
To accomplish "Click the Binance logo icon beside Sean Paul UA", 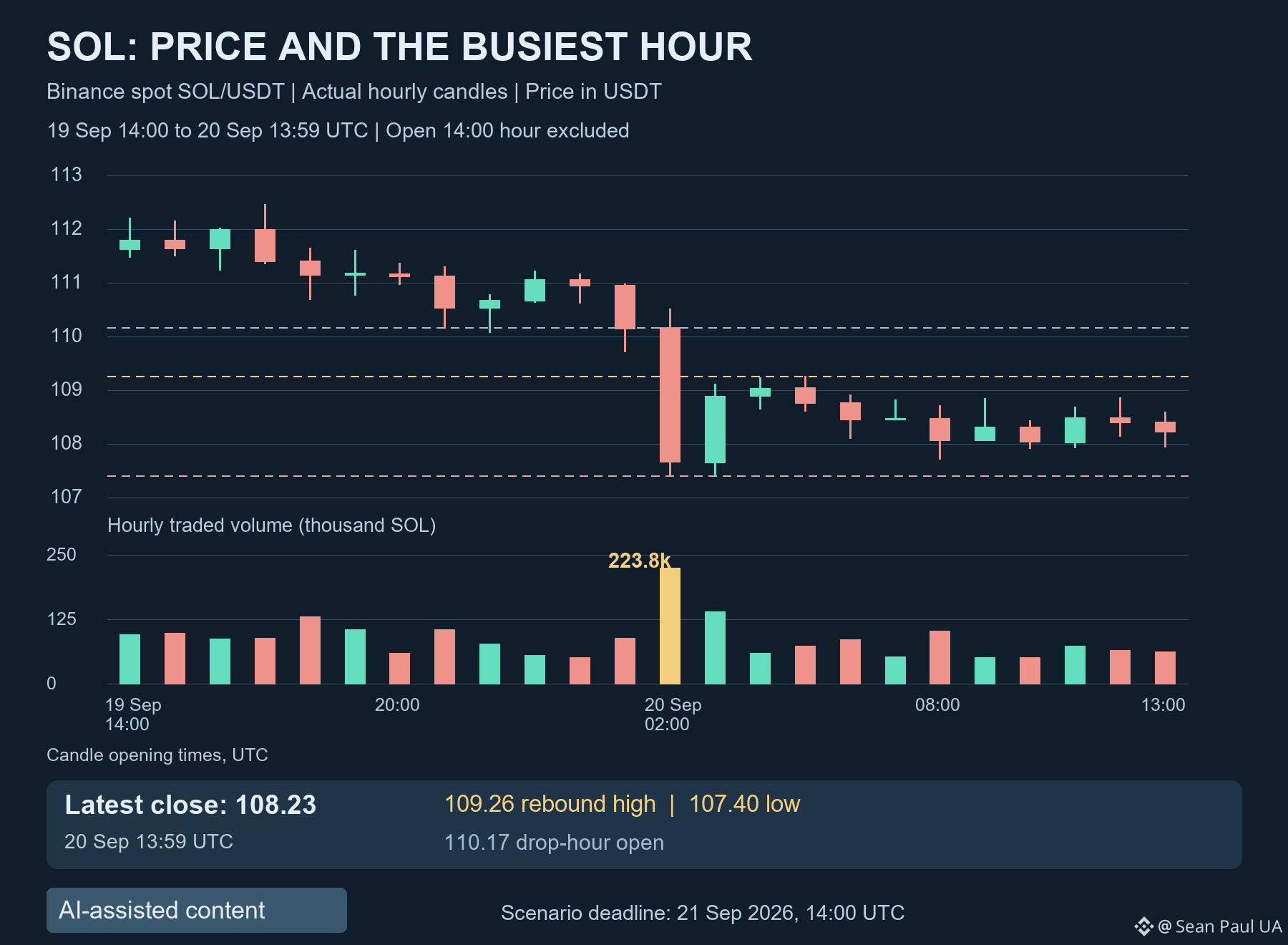I will 1143,926.
